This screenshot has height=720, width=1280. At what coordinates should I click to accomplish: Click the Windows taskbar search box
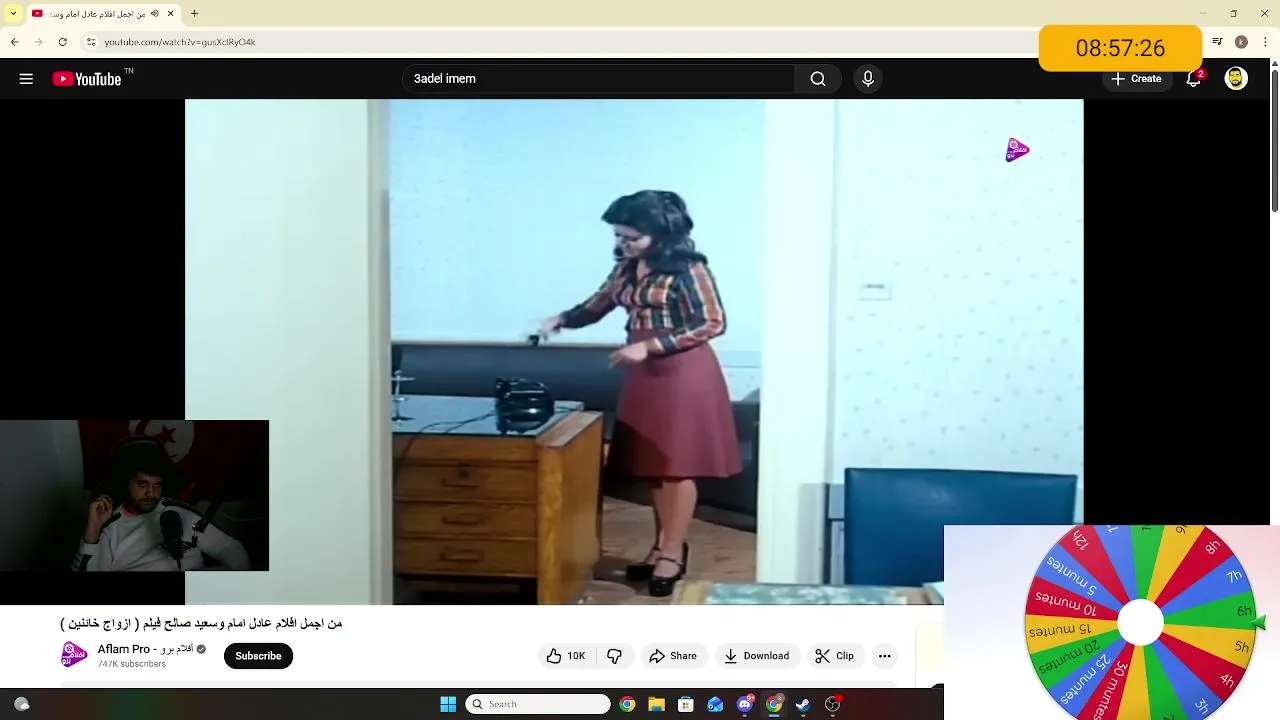pyautogui.click(x=538, y=704)
